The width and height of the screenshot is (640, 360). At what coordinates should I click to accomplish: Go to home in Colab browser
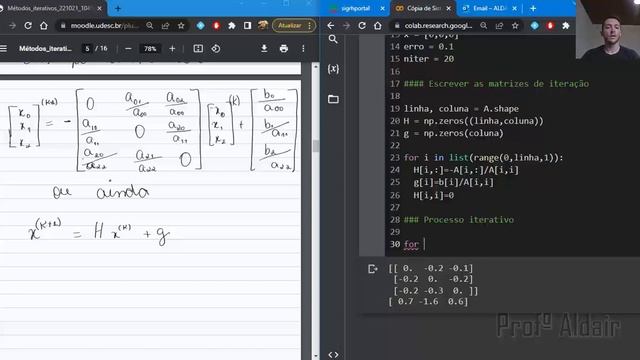click(x=378, y=26)
